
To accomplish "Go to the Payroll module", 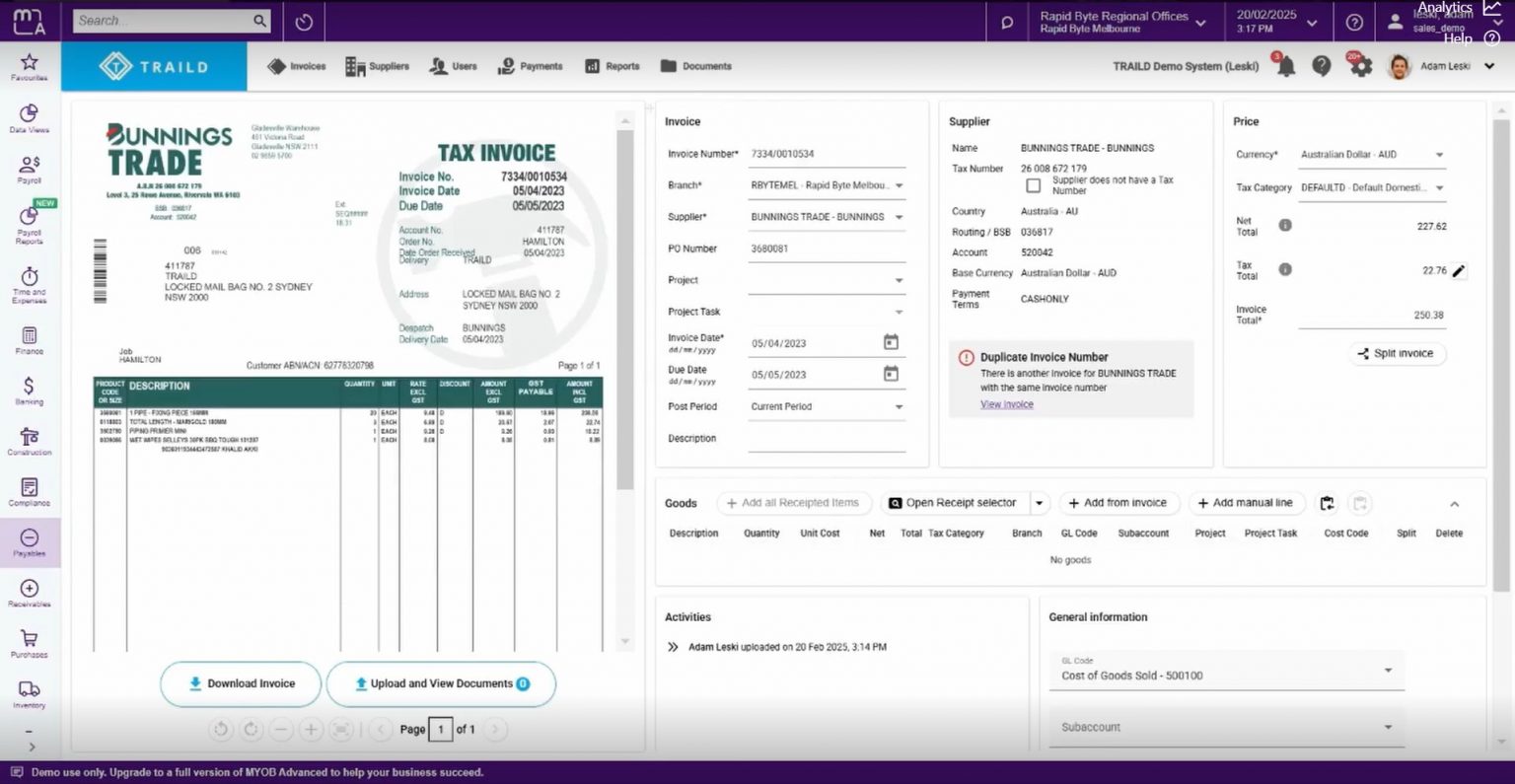I will 30,169.
